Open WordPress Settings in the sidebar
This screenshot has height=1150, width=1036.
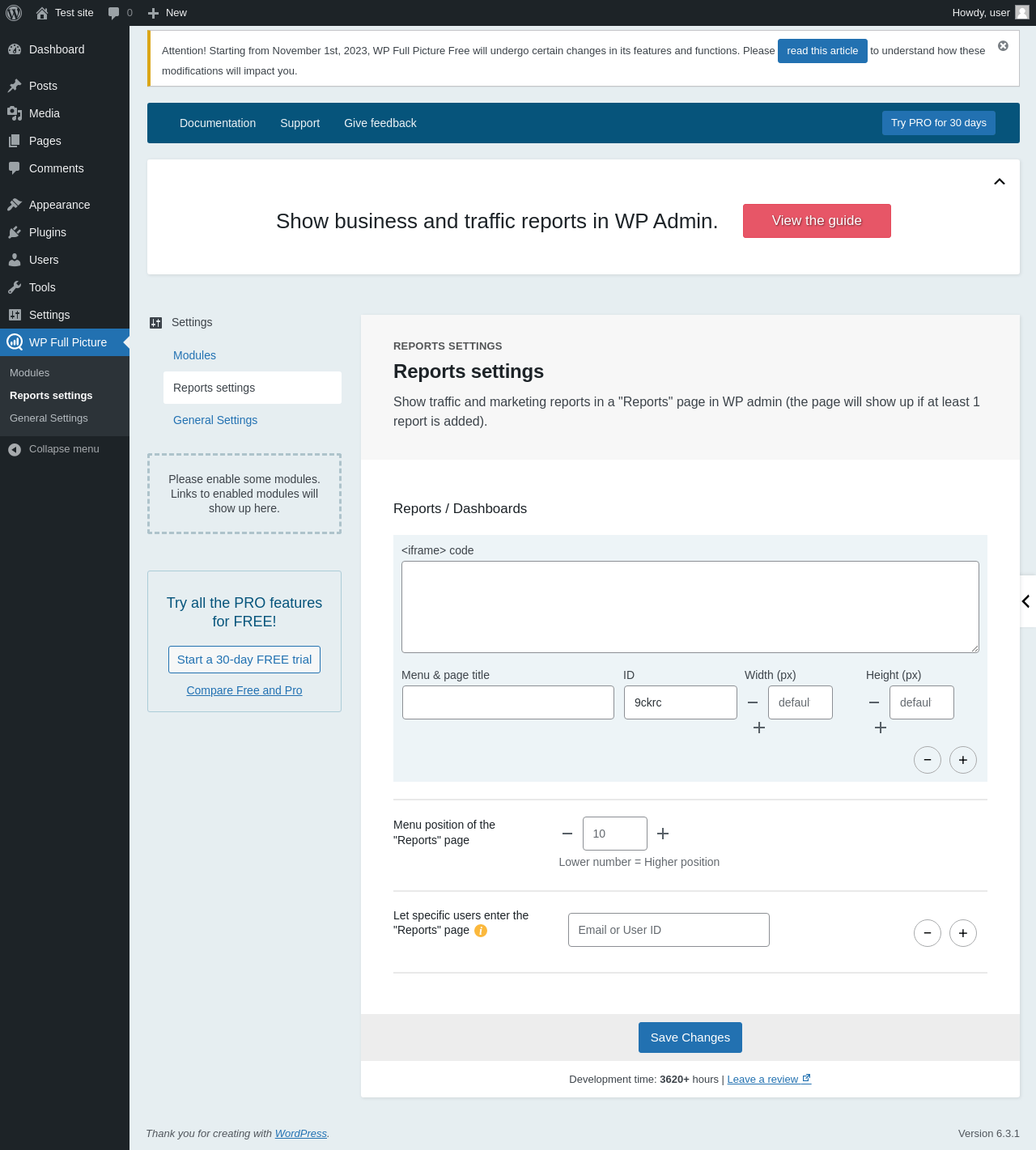pos(65,315)
